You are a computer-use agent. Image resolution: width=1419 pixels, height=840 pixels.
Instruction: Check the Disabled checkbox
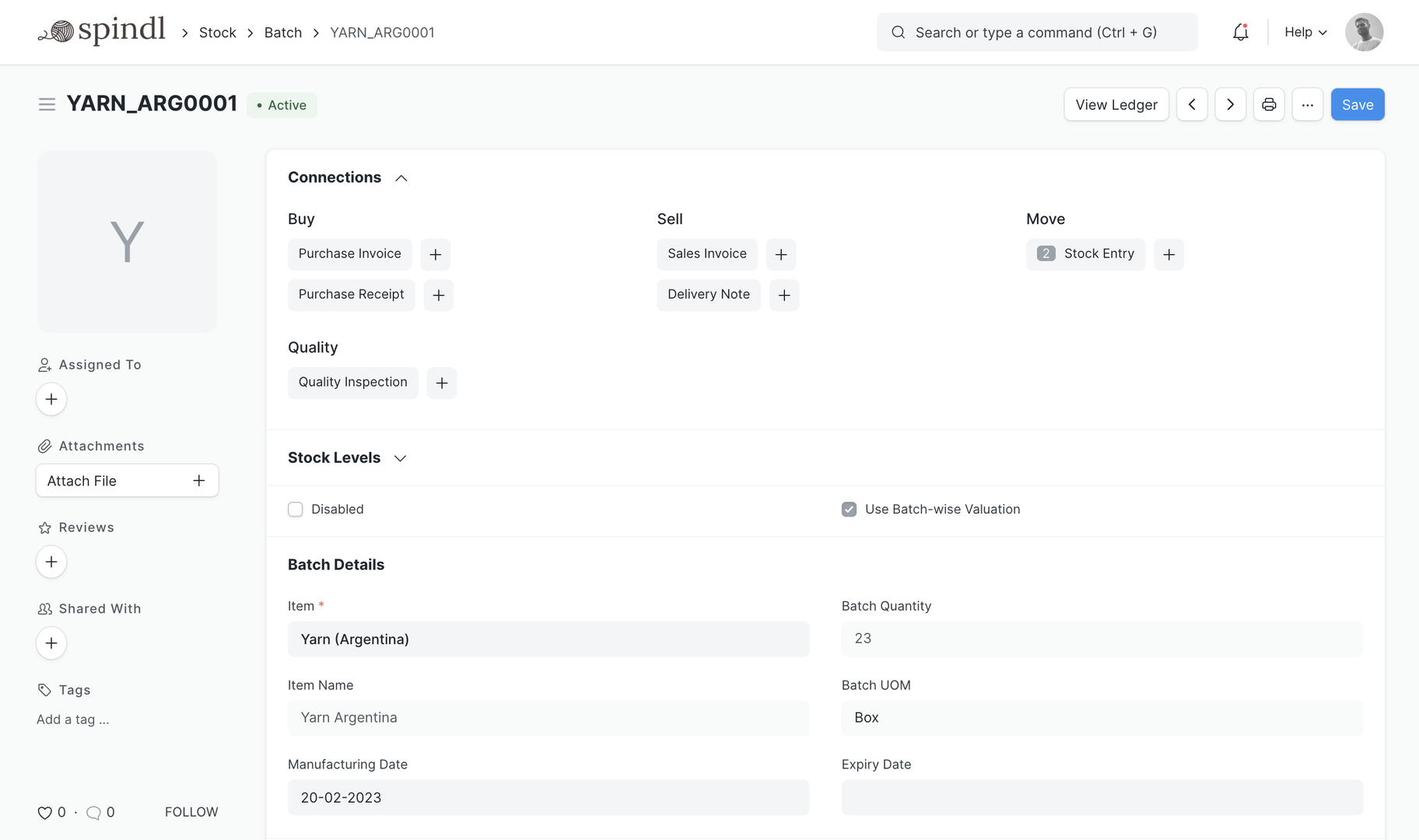[x=296, y=509]
